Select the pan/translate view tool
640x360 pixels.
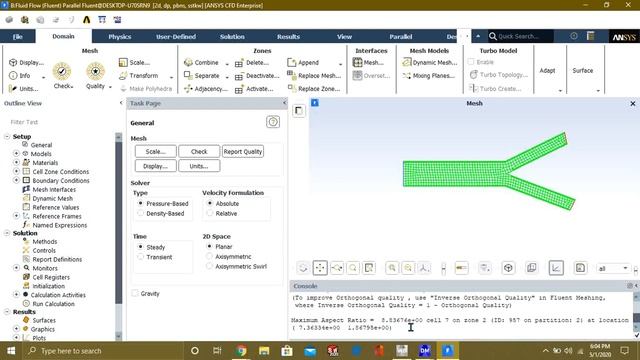click(320, 268)
